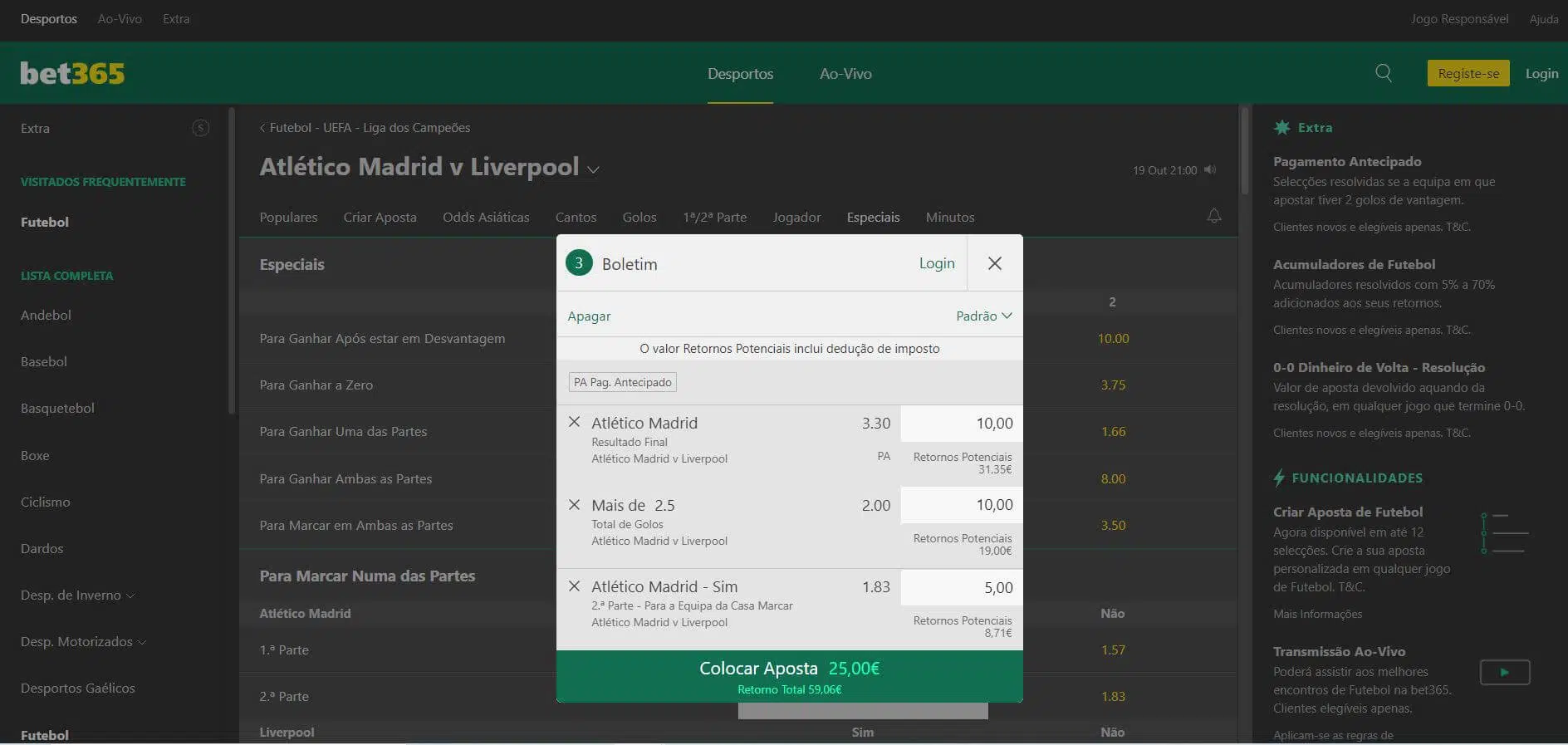
Task: Edit stake field for Mais de 2.5
Action: (x=962, y=505)
